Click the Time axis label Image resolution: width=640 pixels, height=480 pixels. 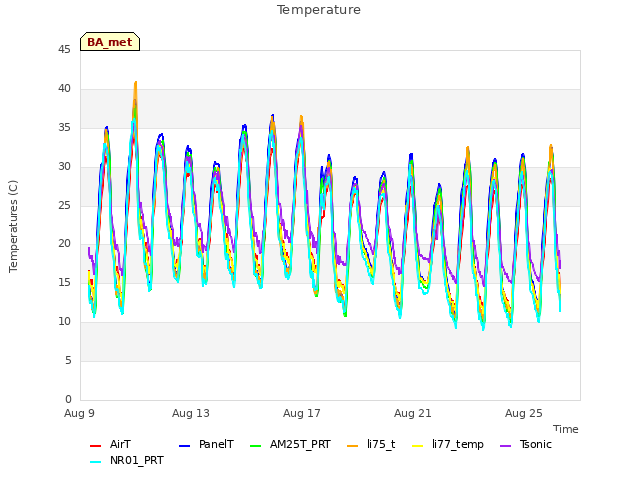(x=566, y=429)
